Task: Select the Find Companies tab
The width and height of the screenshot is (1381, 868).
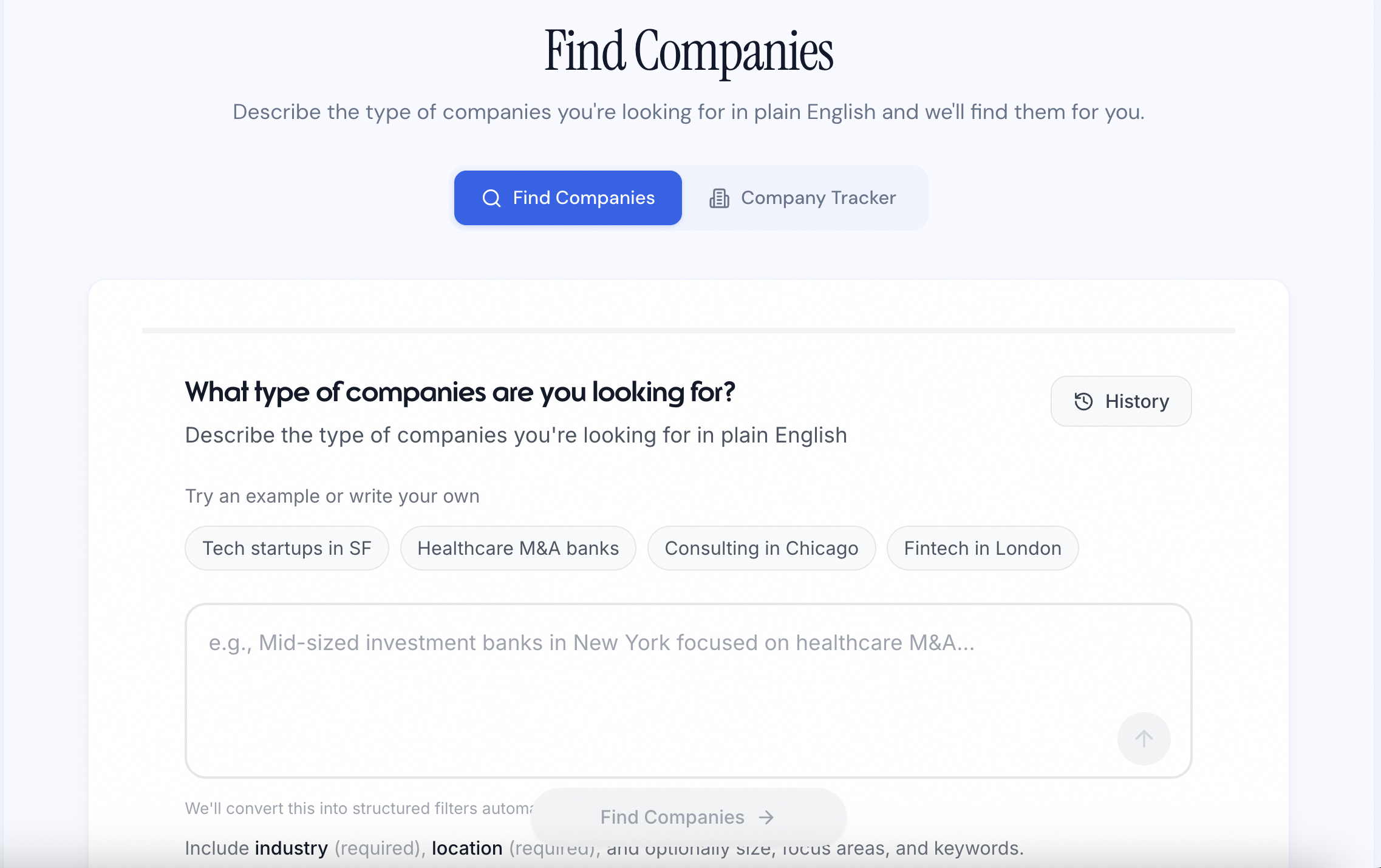Action: [x=567, y=198]
